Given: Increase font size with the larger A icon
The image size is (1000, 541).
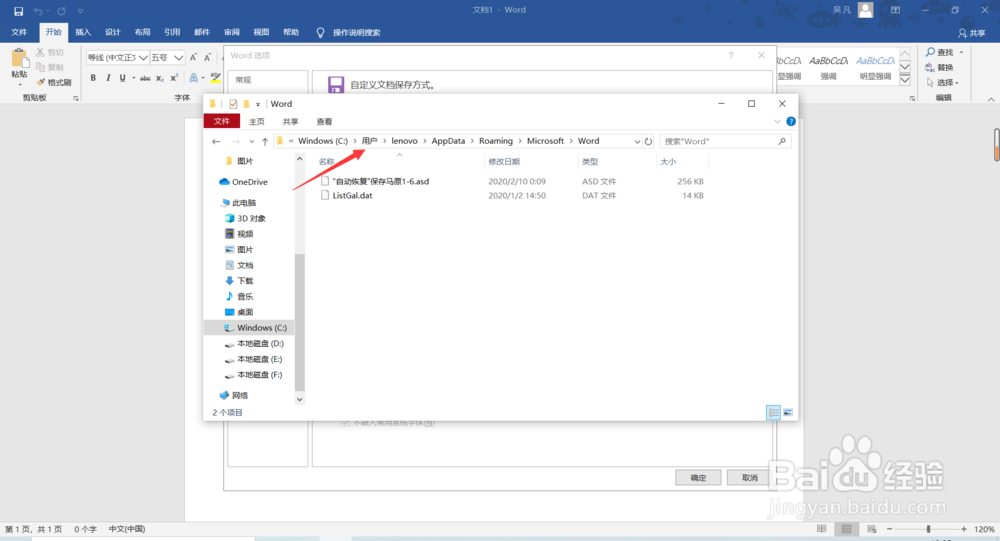Looking at the screenshot, I should coord(193,57).
